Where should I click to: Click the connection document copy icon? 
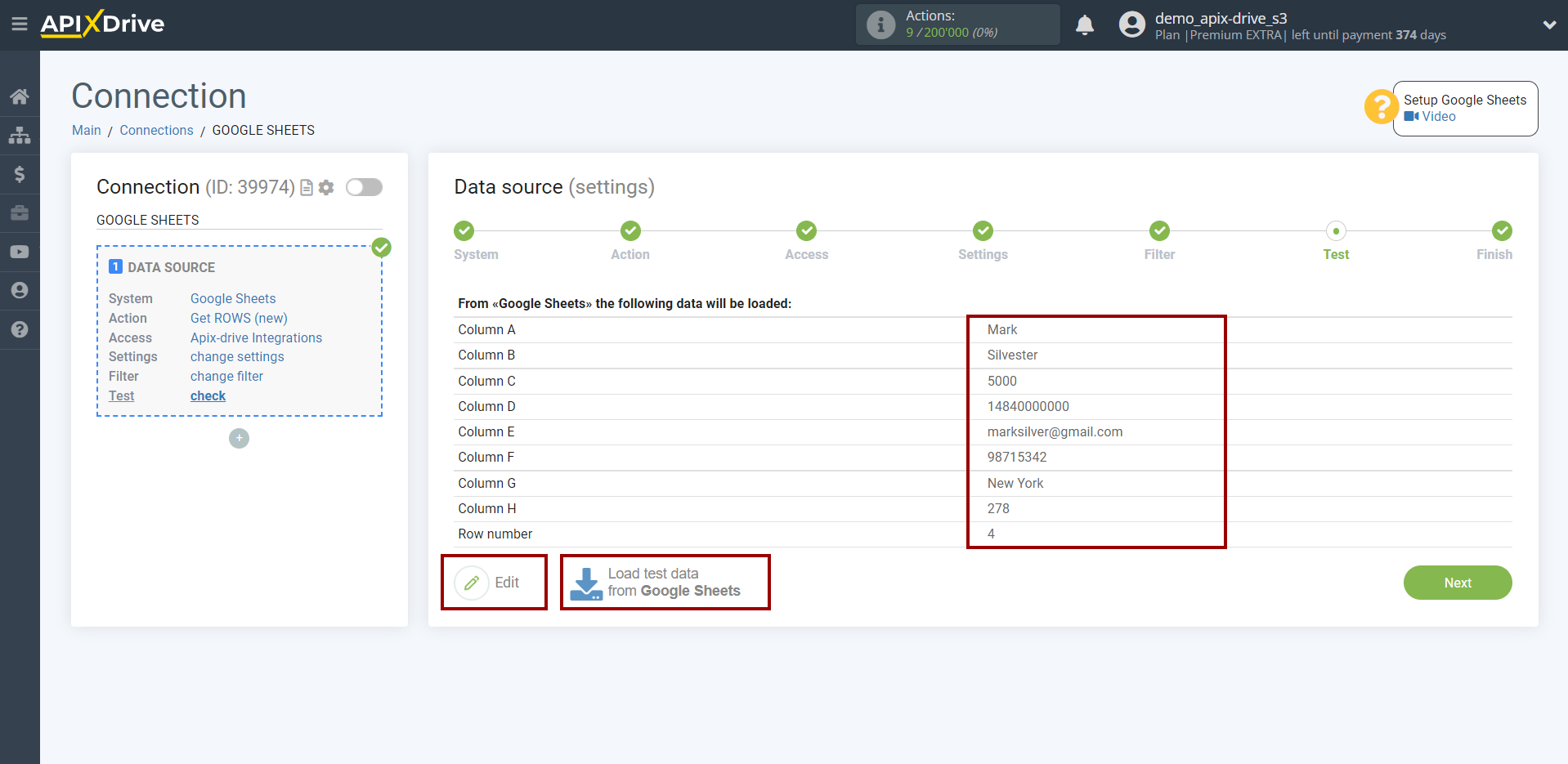coord(307,188)
